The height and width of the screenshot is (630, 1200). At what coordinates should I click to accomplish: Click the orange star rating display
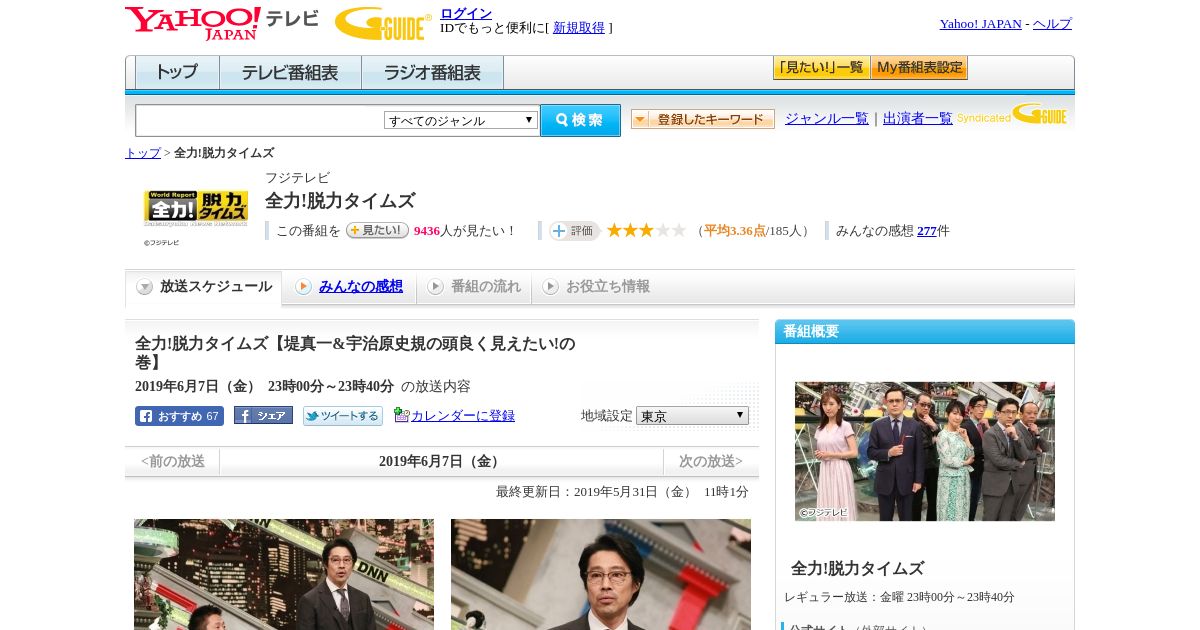(x=646, y=230)
